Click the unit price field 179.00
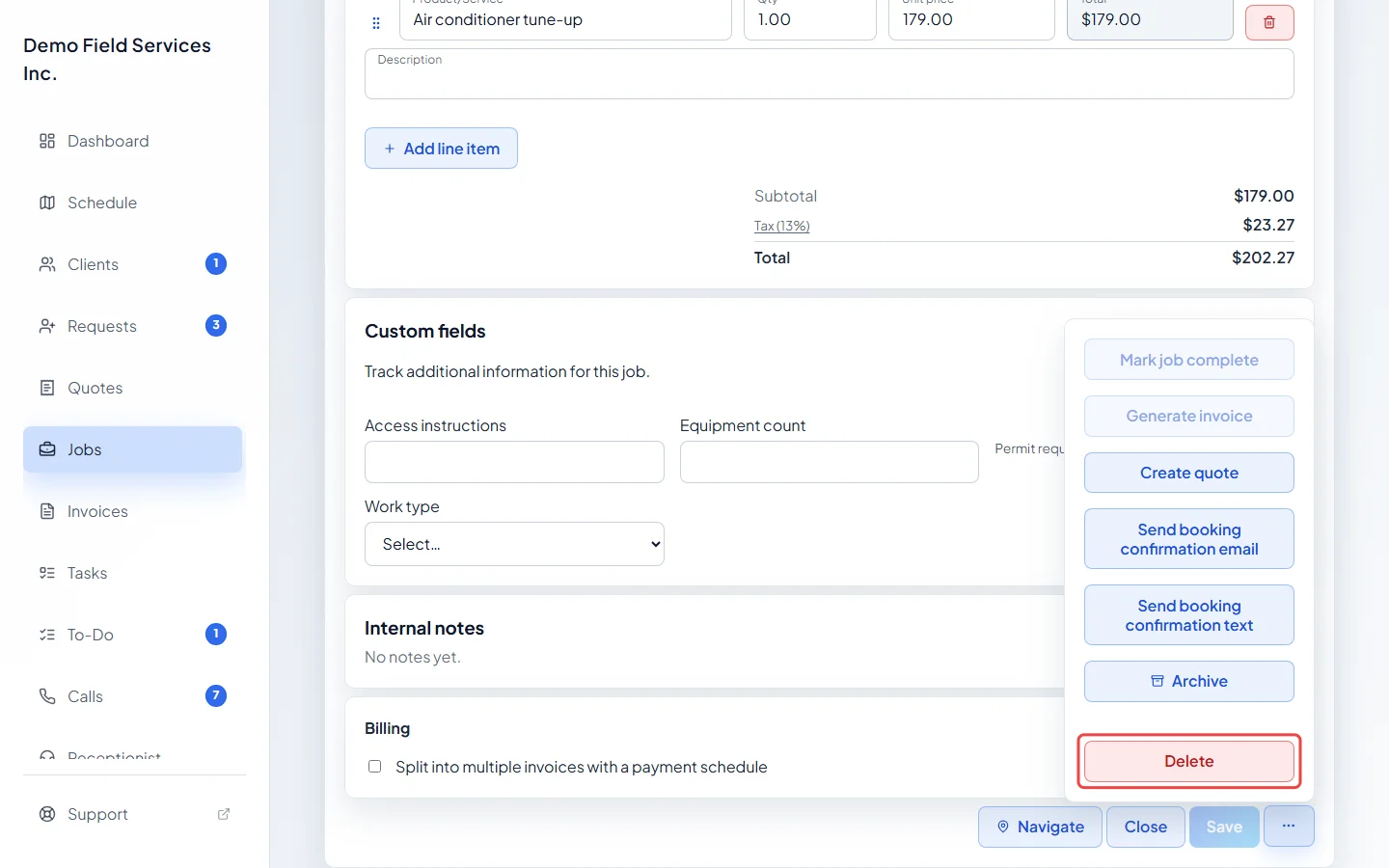Image resolution: width=1389 pixels, height=868 pixels. coord(971,19)
